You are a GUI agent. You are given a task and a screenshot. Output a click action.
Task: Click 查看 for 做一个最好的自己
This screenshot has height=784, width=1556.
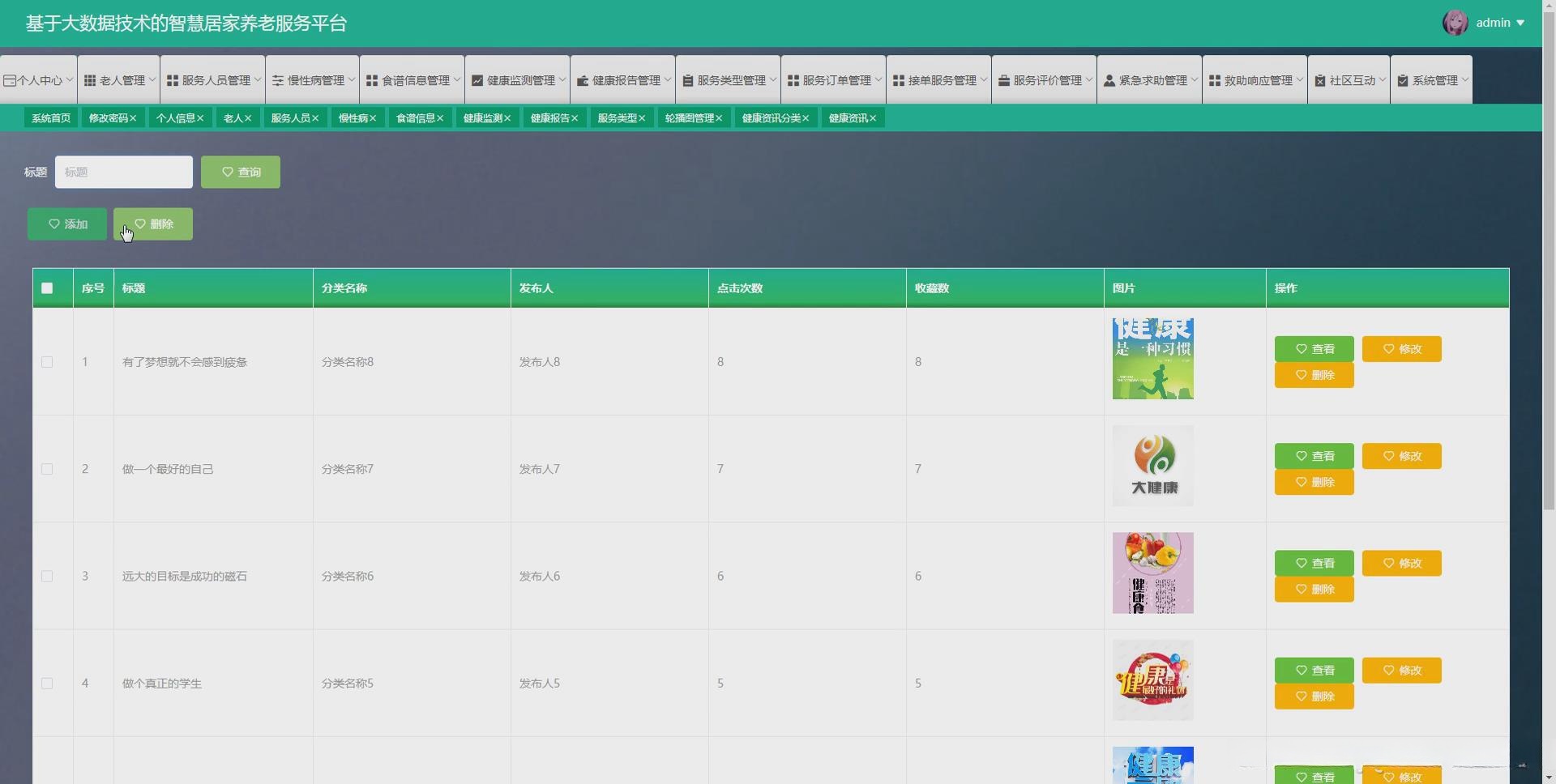coord(1314,456)
